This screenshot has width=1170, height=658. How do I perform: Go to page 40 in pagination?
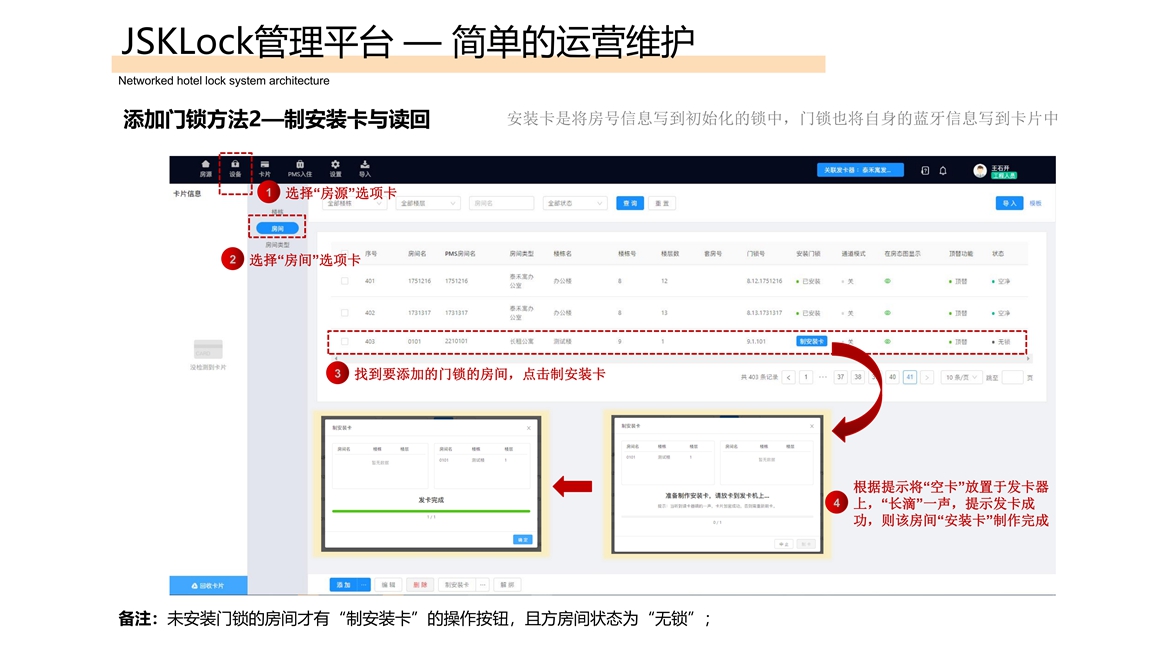[x=892, y=377]
